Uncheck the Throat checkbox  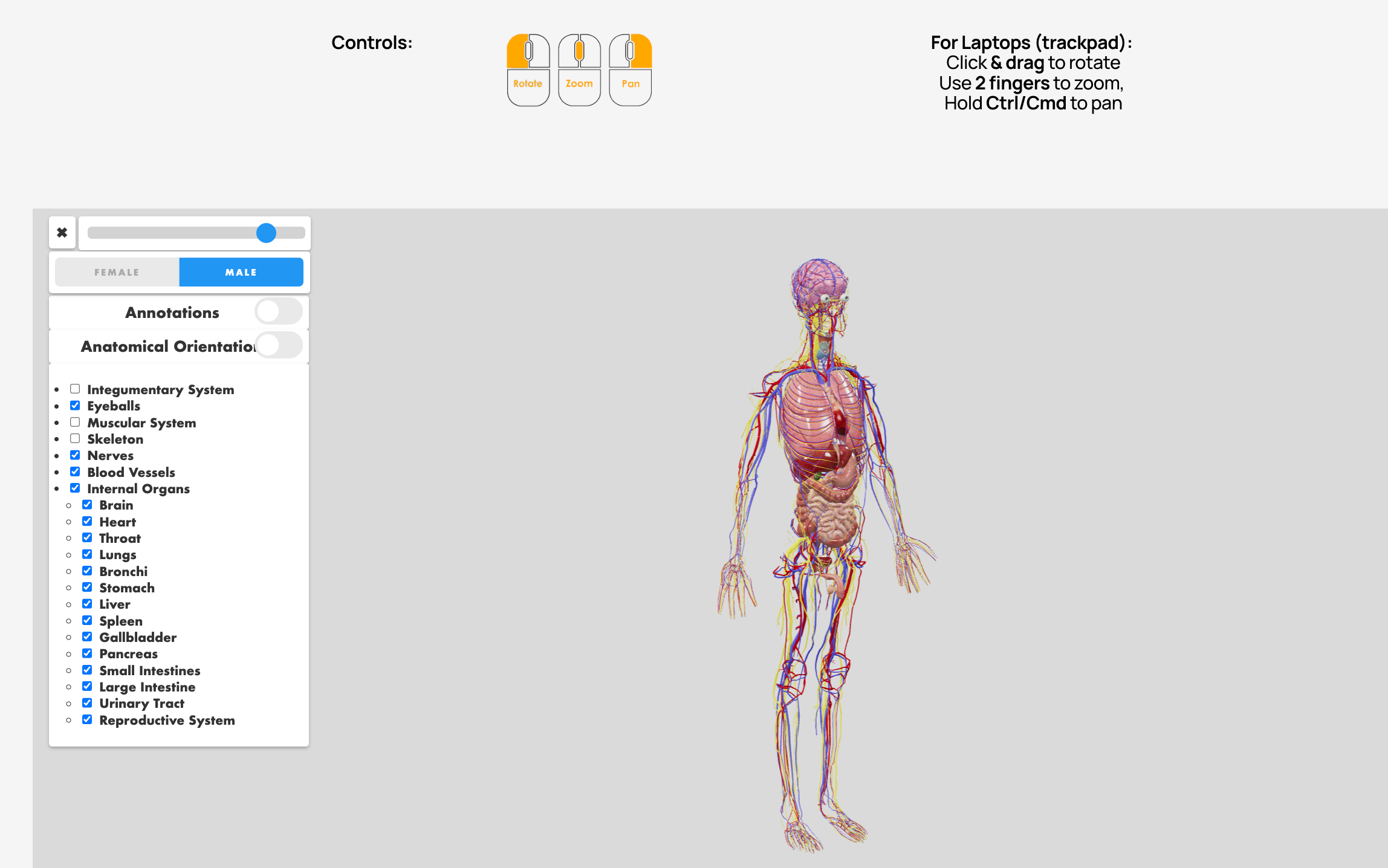[x=87, y=537]
